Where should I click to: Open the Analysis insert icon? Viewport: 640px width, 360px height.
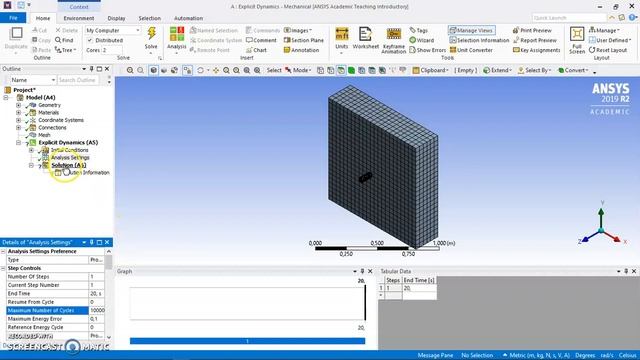pyautogui.click(x=177, y=34)
